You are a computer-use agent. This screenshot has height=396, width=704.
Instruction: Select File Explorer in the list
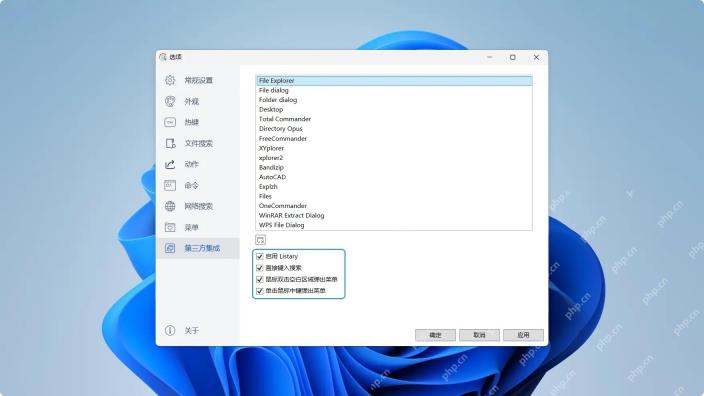click(x=394, y=81)
